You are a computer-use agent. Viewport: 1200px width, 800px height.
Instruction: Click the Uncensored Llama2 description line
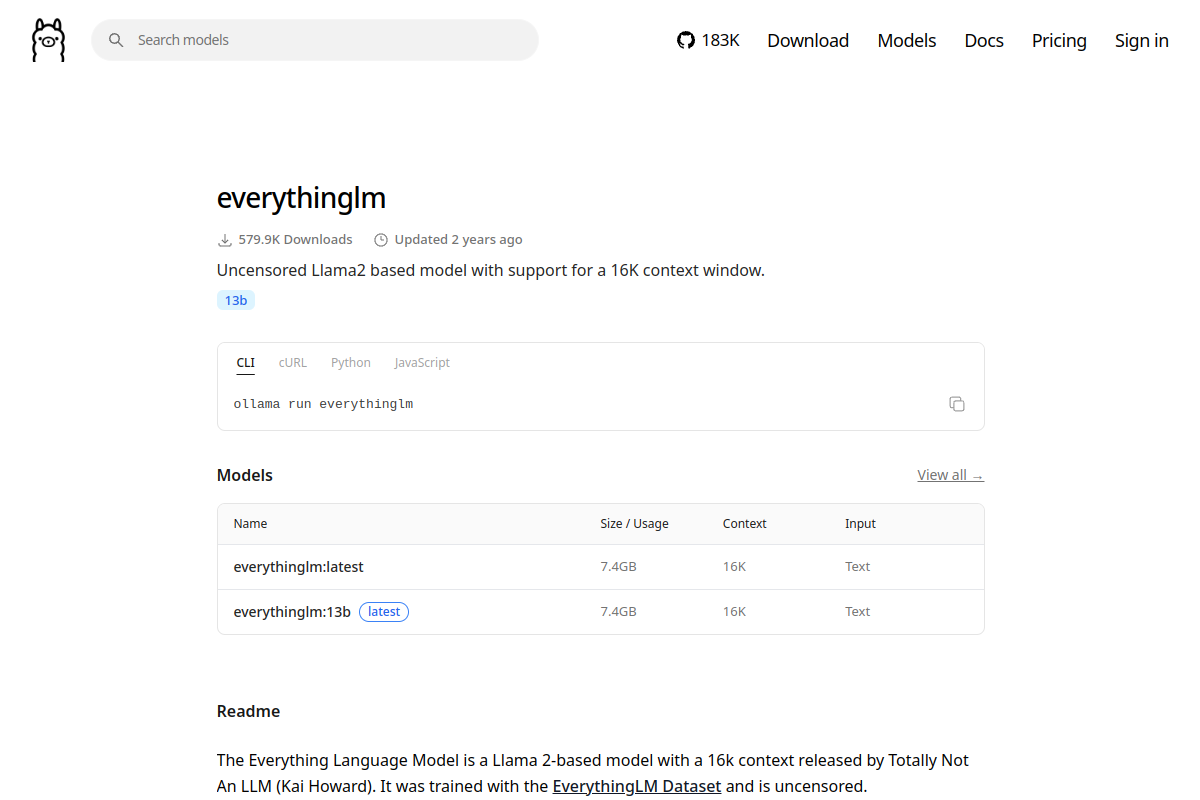[491, 270]
